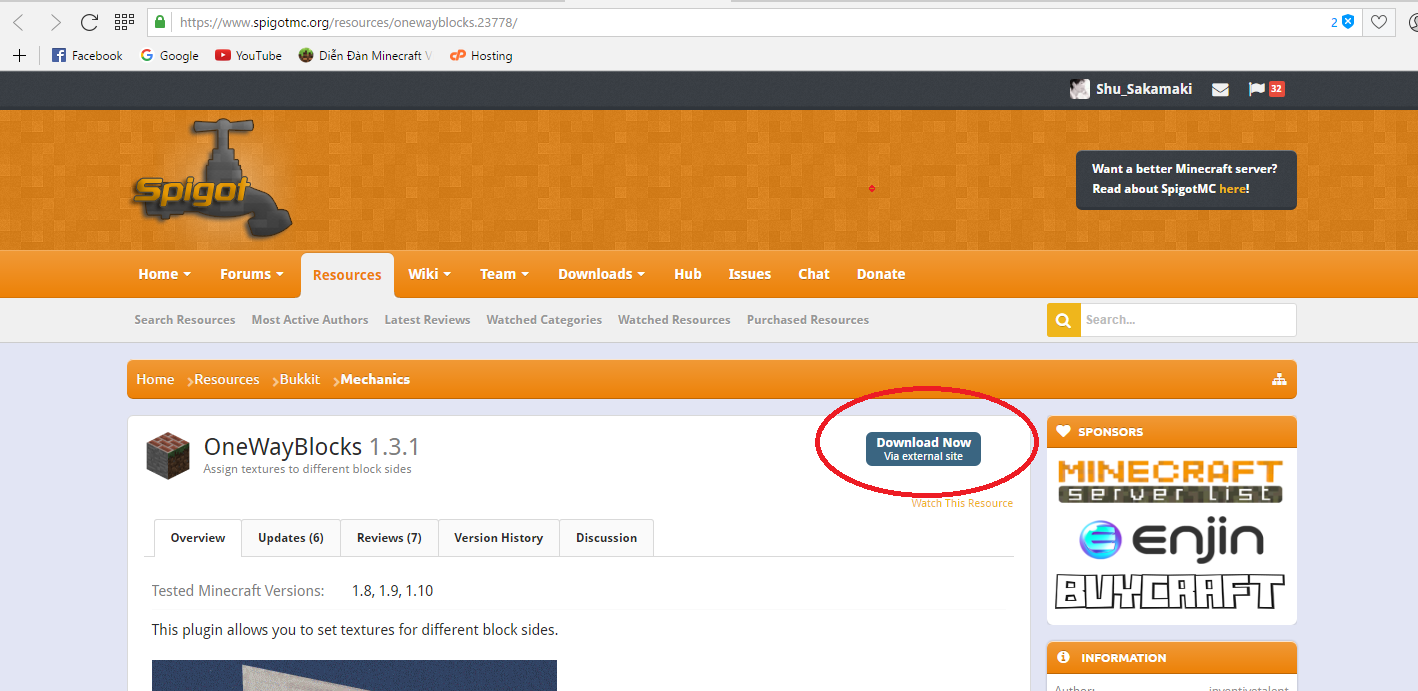The image size is (1418, 691).
Task: Go forward with the browser forward arrow
Action: tap(55, 22)
